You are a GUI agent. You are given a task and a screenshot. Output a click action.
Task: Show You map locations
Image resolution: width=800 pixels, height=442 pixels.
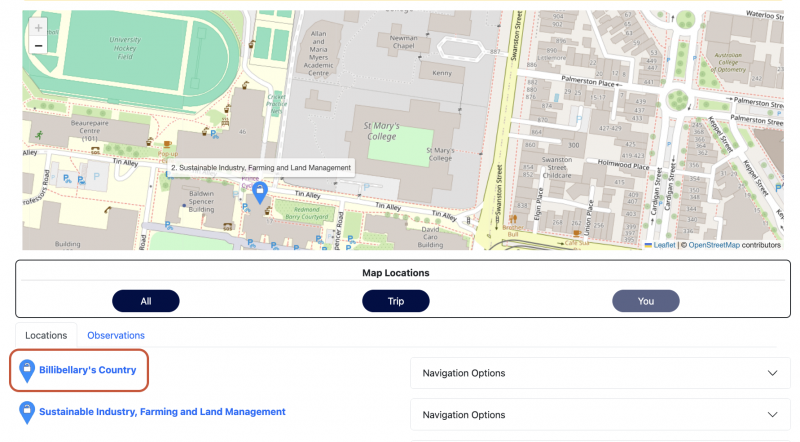click(645, 301)
